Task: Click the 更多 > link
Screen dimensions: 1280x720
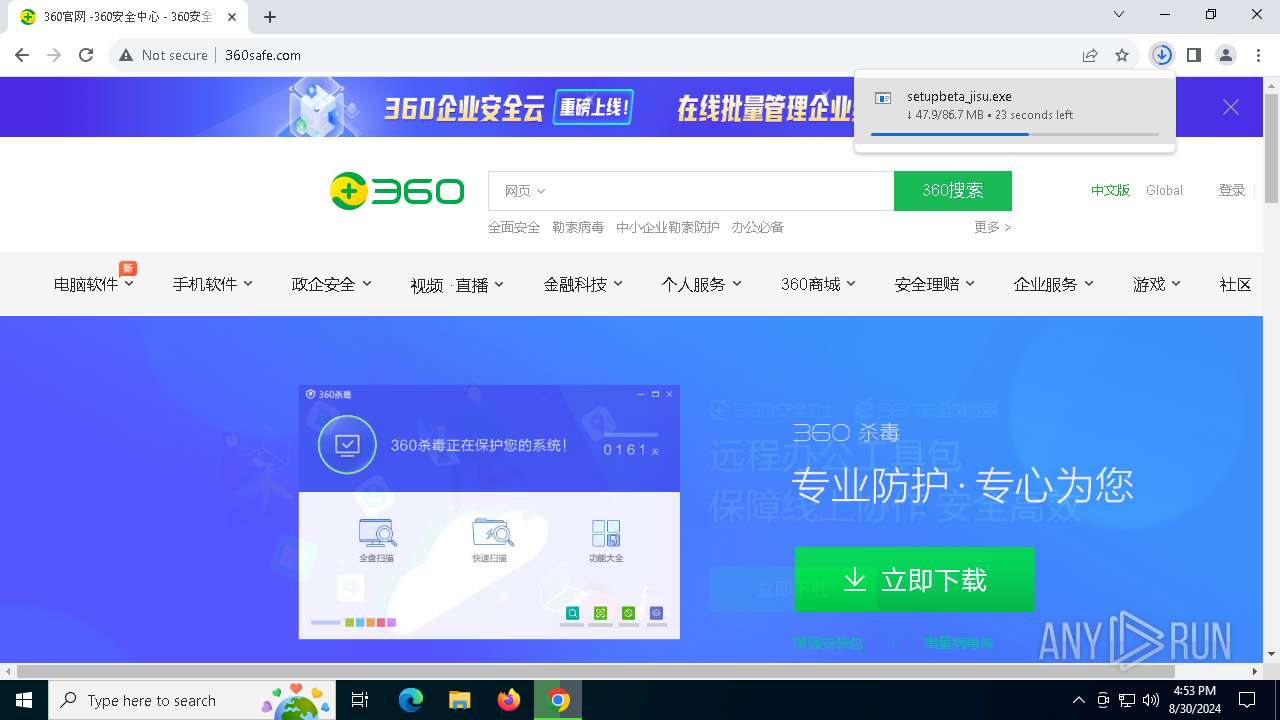Action: (993, 227)
